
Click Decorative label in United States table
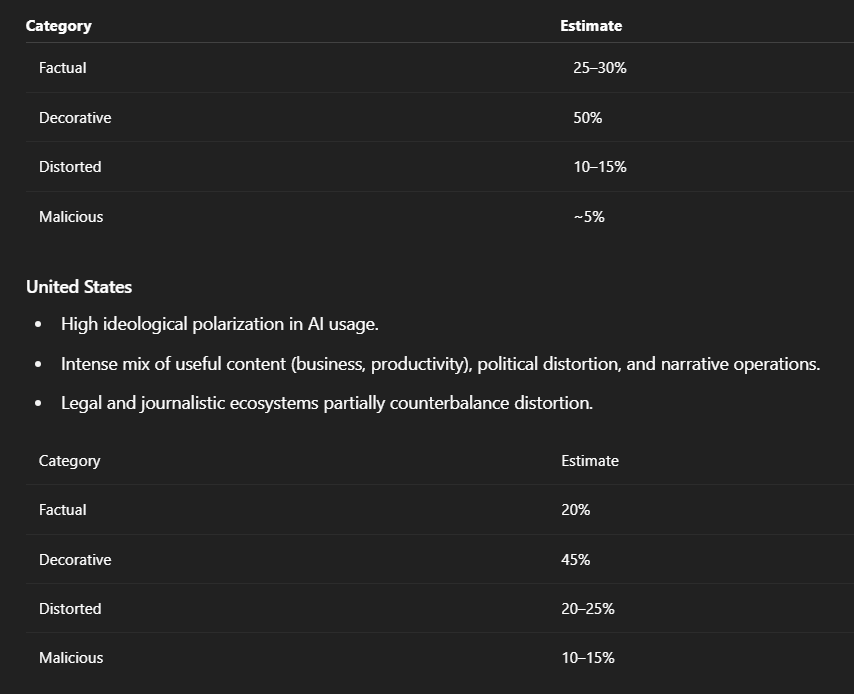coord(75,560)
